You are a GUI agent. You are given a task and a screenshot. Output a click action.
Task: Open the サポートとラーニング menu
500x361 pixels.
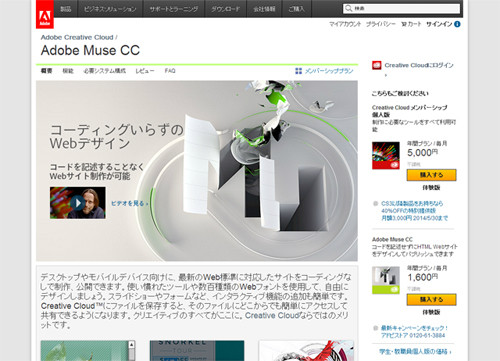(174, 9)
